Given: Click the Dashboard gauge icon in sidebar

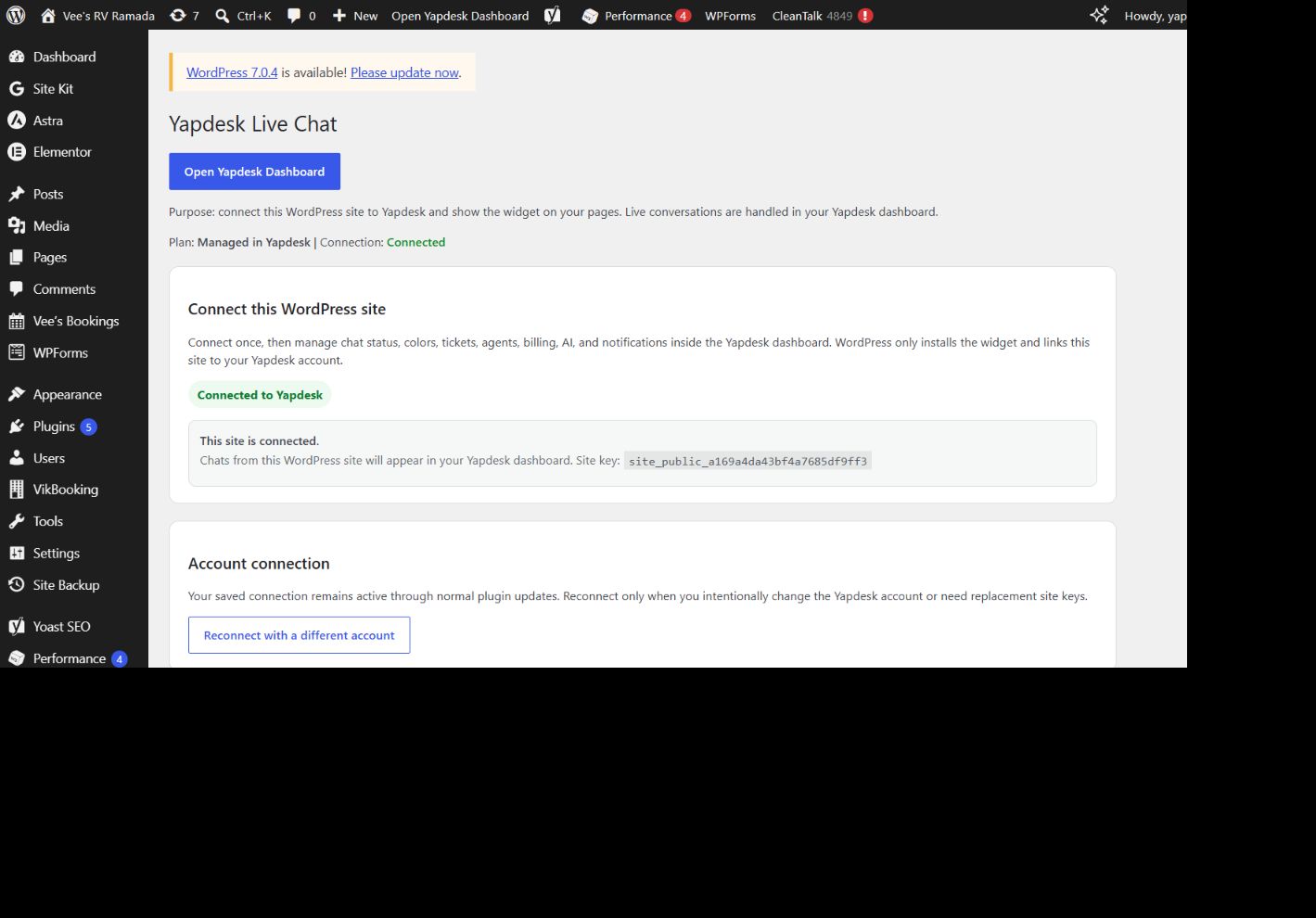Looking at the screenshot, I should tap(17, 57).
